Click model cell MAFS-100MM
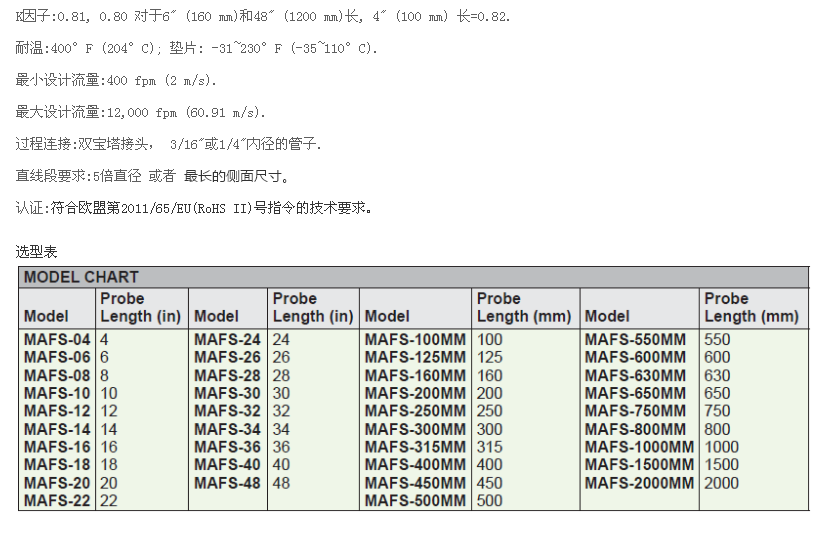The image size is (828, 533). (416, 340)
